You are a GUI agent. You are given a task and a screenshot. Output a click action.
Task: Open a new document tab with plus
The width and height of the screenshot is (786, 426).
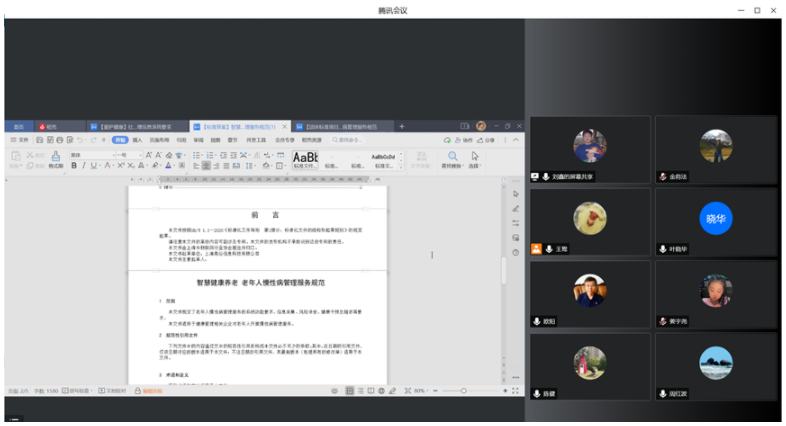[x=402, y=127]
